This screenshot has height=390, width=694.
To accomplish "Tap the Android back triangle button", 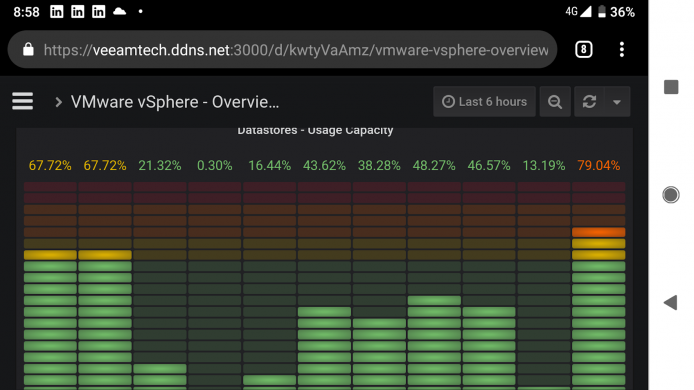I will 671,303.
